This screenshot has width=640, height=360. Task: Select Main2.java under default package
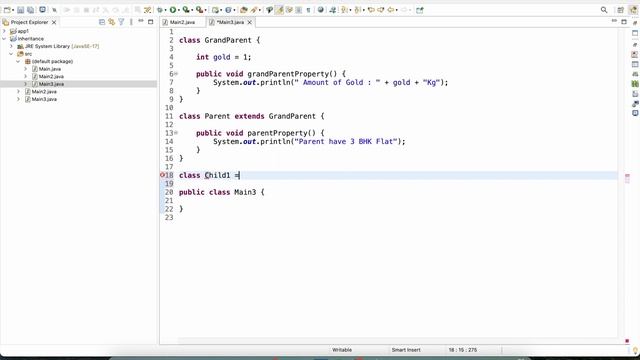(x=51, y=76)
